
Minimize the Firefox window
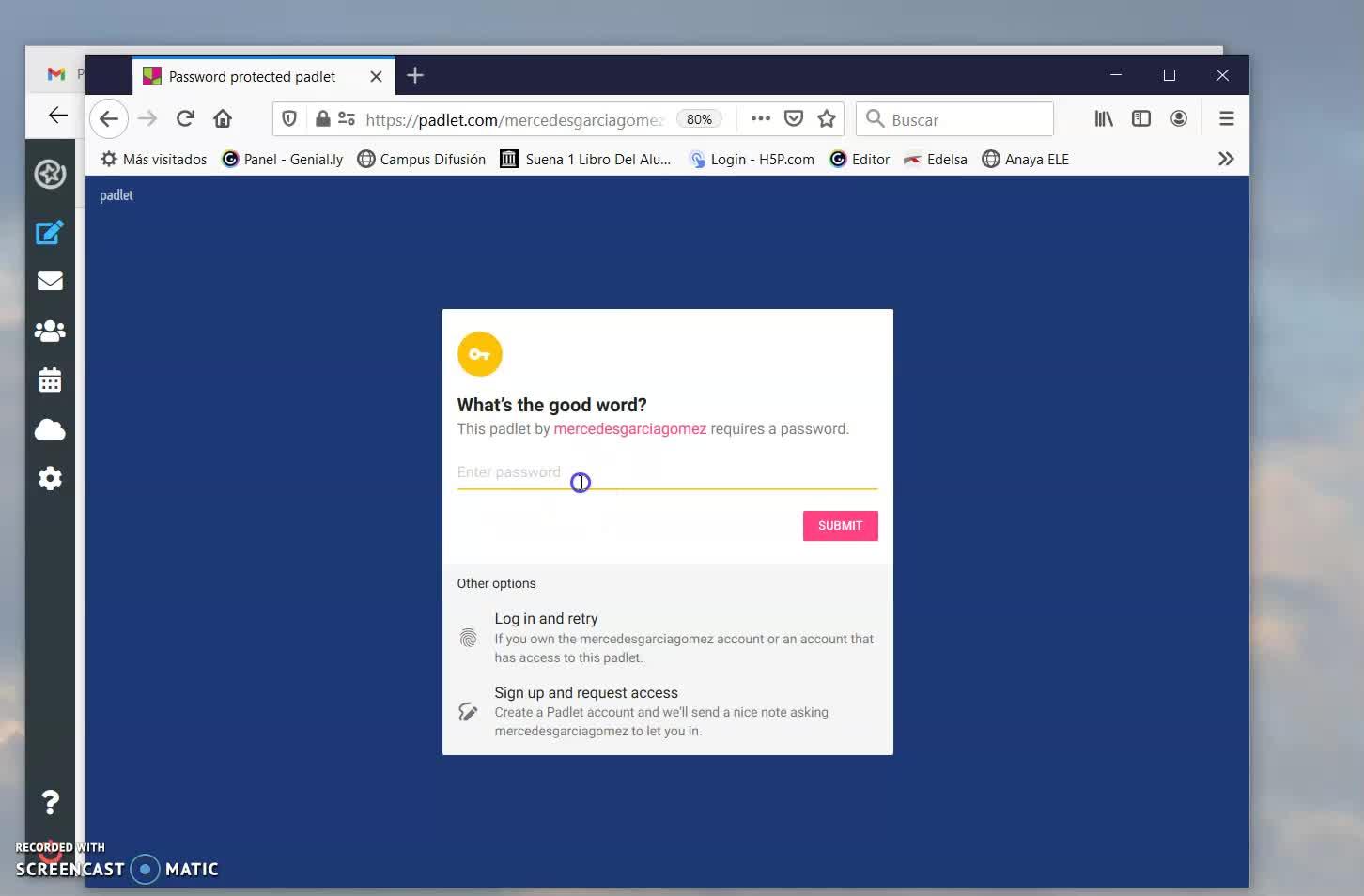(x=1116, y=75)
